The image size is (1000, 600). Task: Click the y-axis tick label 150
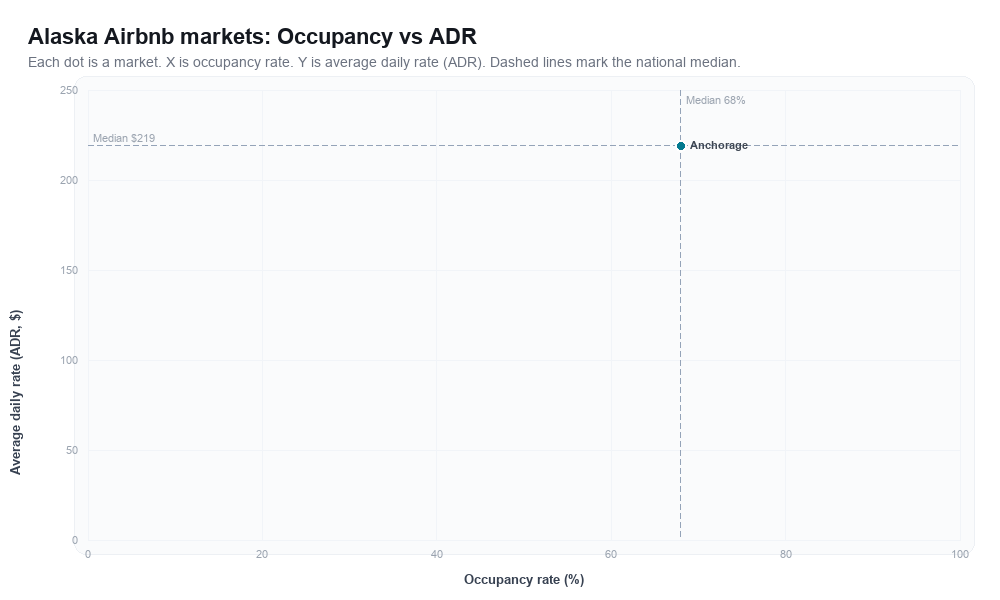(x=69, y=270)
